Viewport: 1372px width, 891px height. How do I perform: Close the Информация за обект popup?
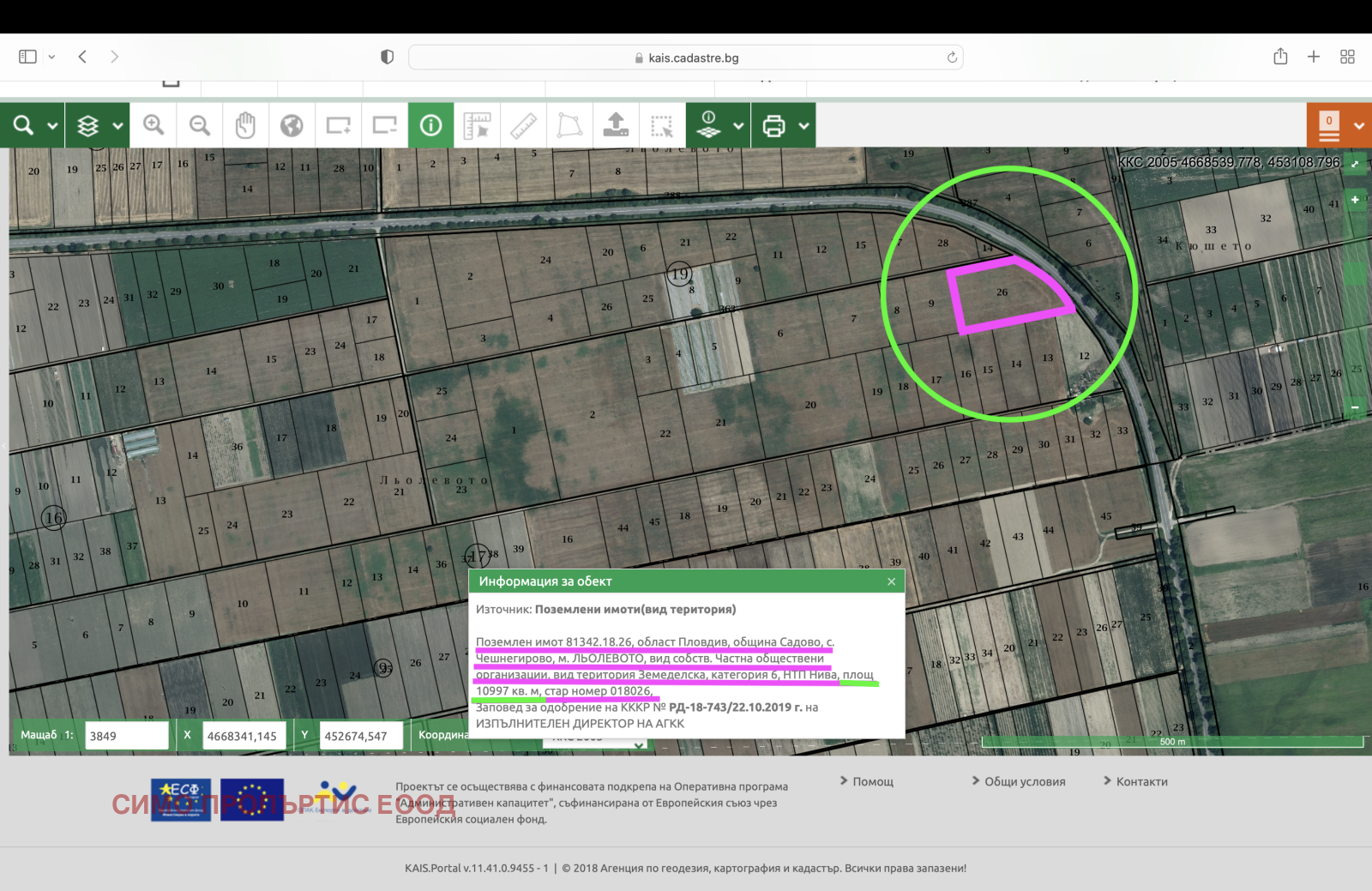pyautogui.click(x=891, y=581)
